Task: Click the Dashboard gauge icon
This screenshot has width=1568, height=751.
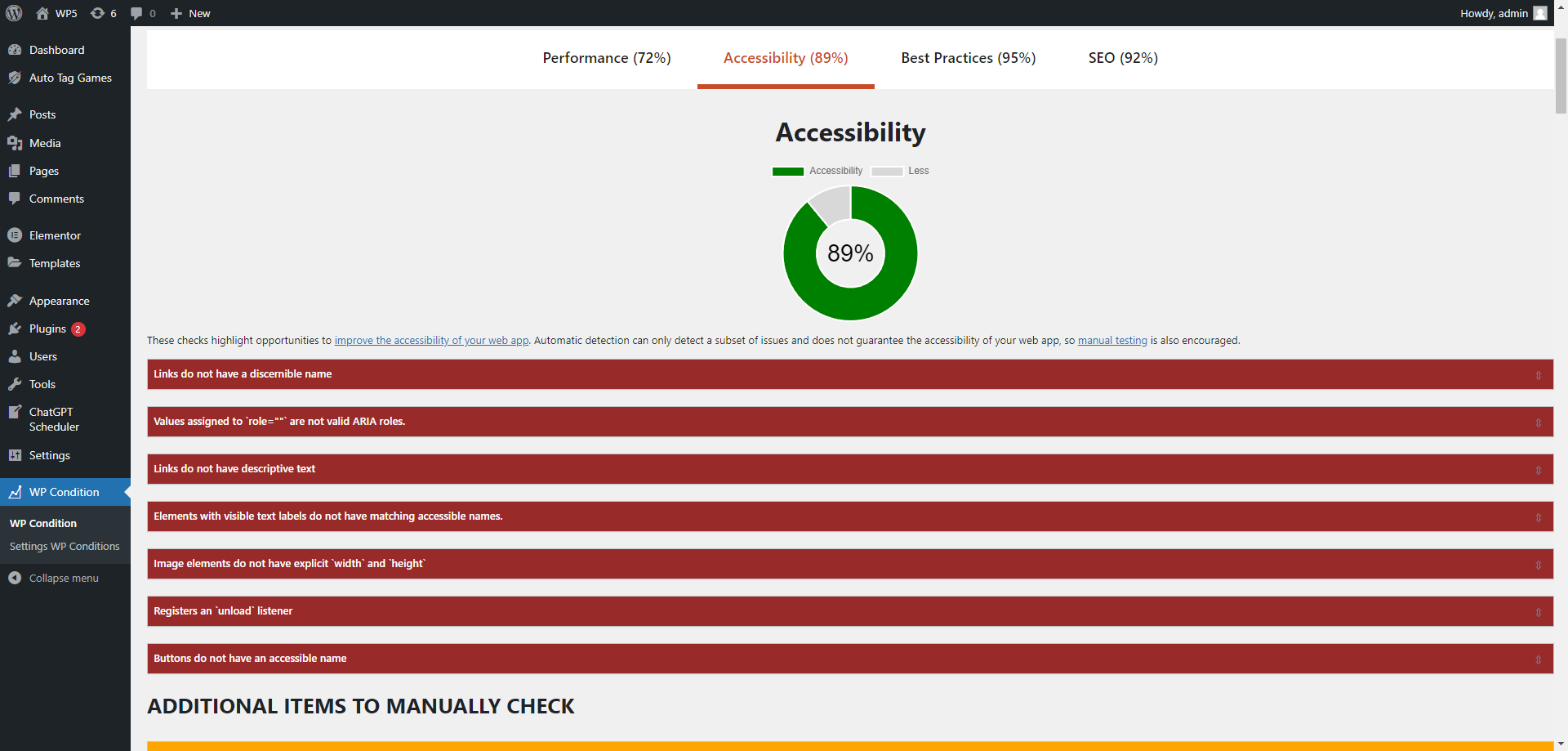Action: coord(15,50)
